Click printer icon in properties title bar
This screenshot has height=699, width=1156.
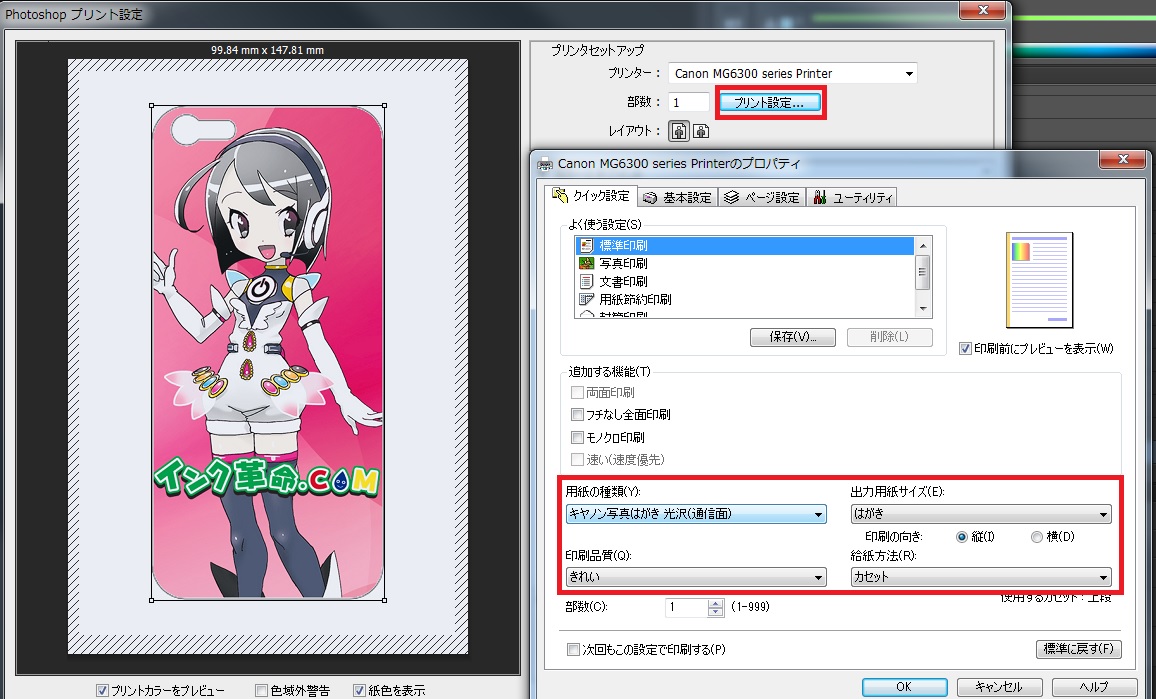tap(545, 164)
